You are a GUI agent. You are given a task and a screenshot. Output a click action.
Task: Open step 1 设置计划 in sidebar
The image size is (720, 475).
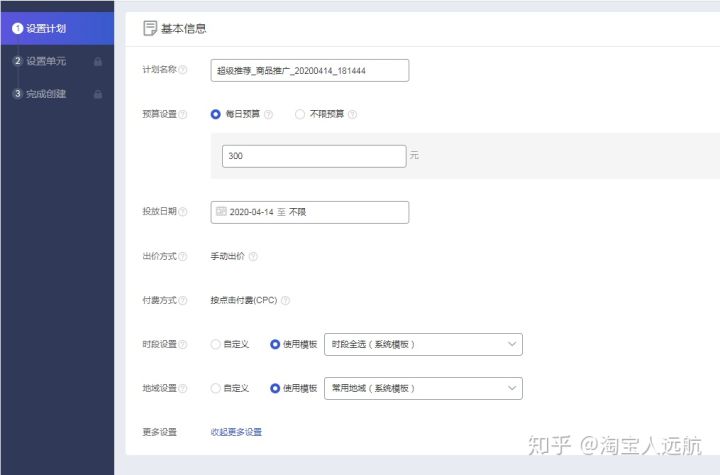[57, 28]
